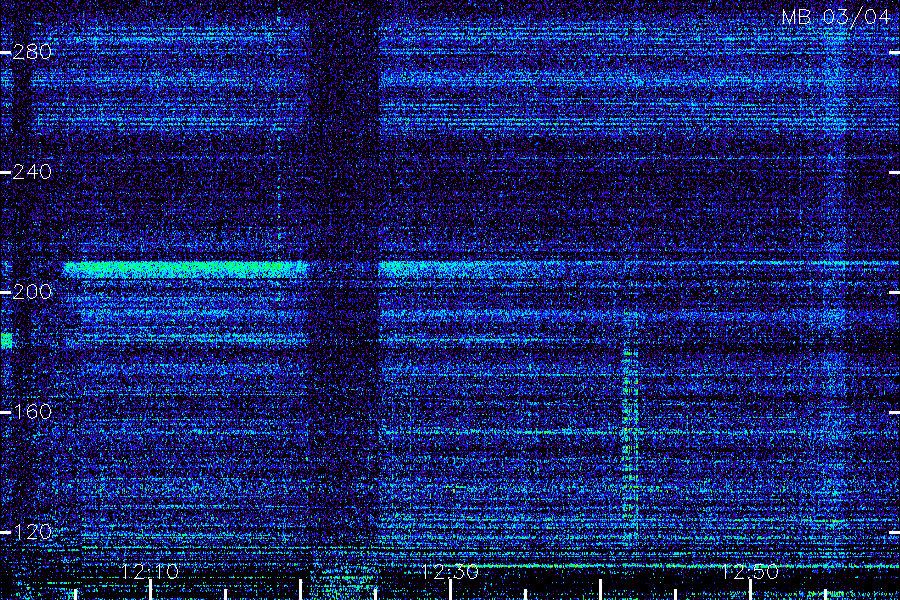The width and height of the screenshot is (900, 600).
Task: Click the 240 frequency axis label
Action: click(x=32, y=172)
